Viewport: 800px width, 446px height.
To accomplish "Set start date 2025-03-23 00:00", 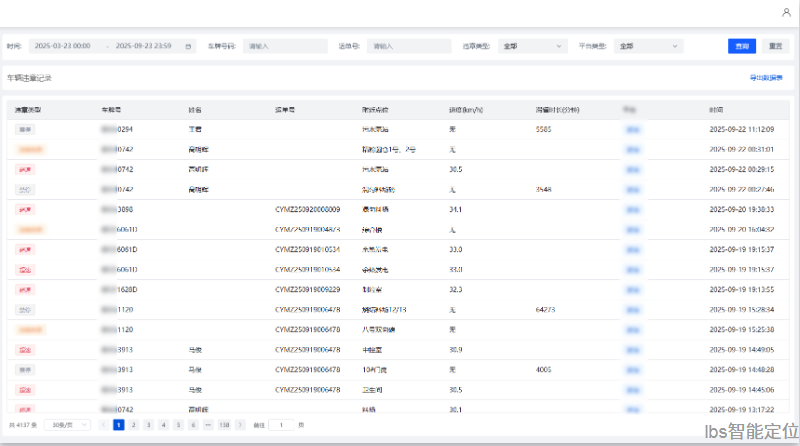I will (x=63, y=46).
